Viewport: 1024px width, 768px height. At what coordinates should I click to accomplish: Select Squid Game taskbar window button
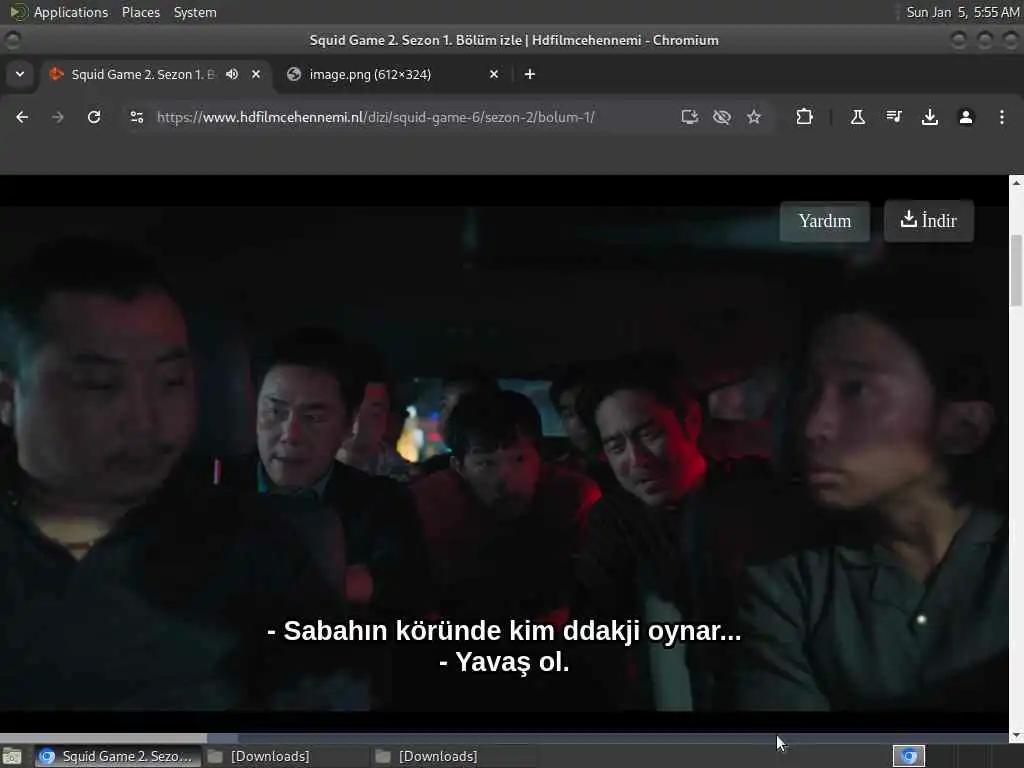[x=116, y=756]
